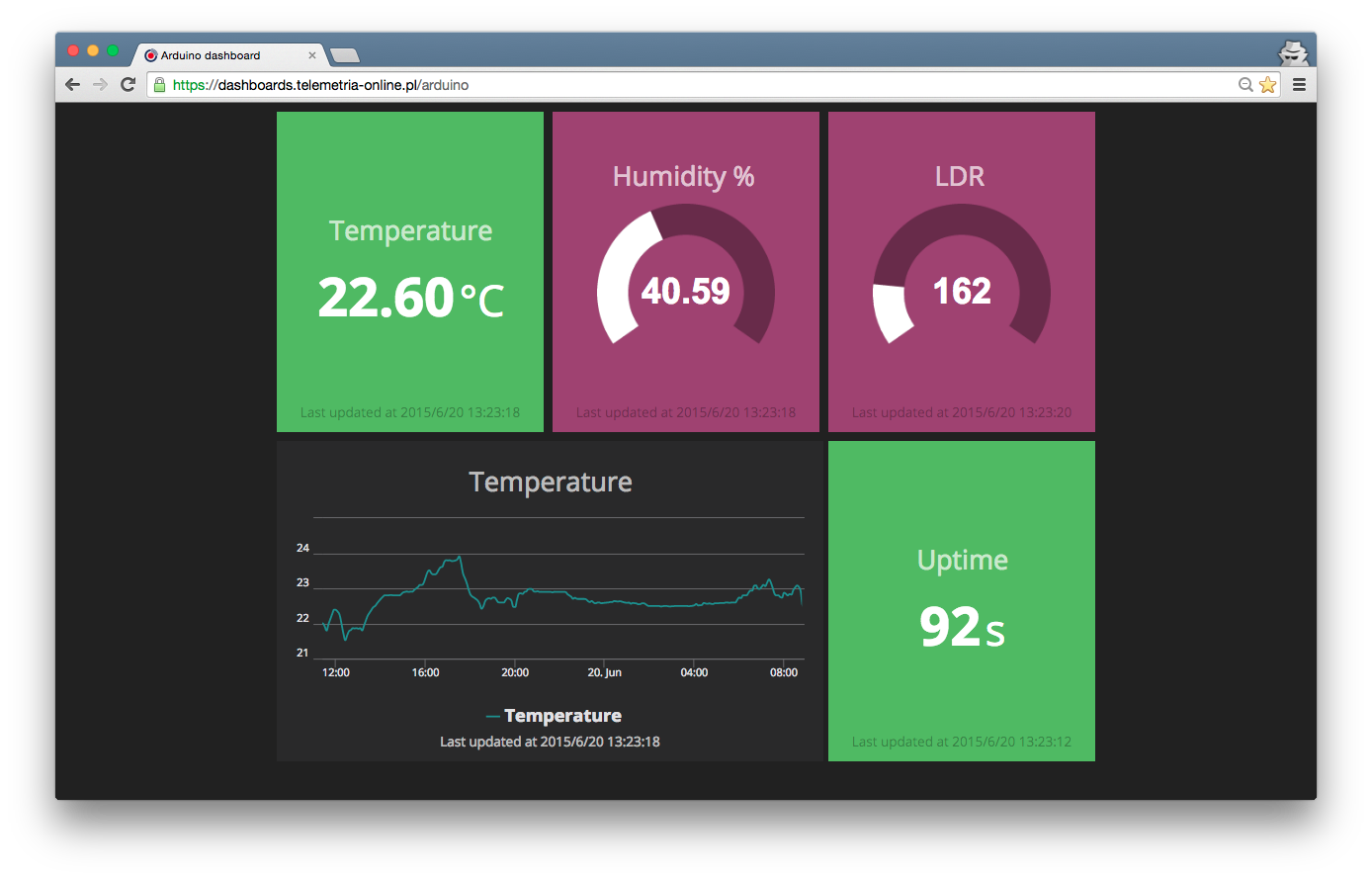The width and height of the screenshot is (1372, 879).
Task: Click the Temperature chart title
Action: pos(550,482)
